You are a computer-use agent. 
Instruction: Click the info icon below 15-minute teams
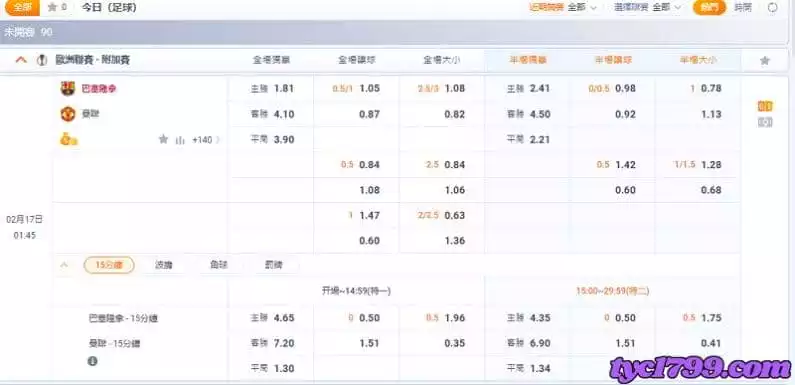point(92,361)
